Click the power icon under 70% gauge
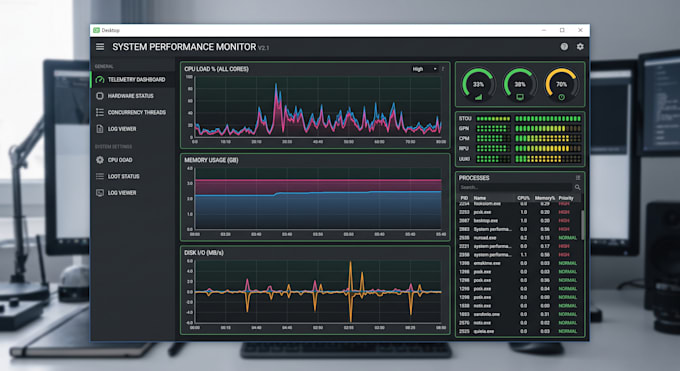Viewport: 680px width, 371px height. click(561, 97)
